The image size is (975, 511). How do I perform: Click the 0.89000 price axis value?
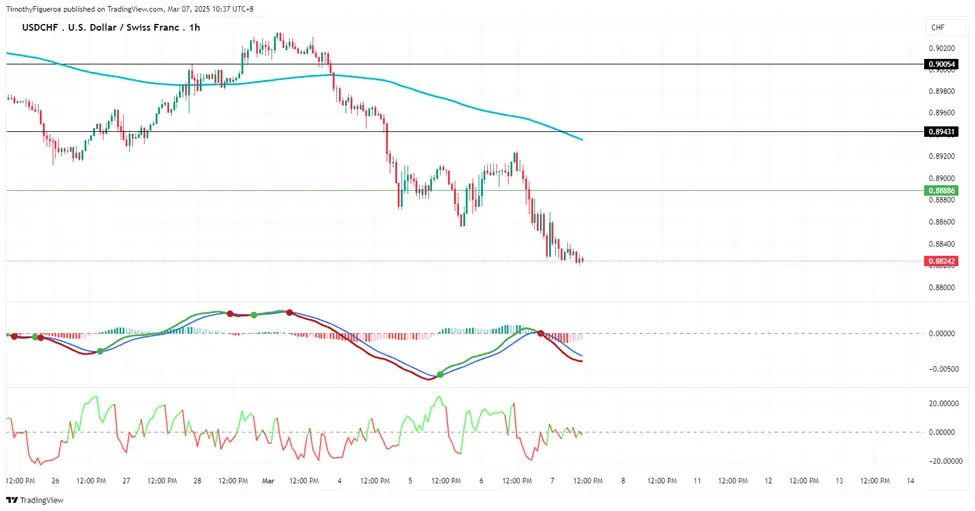941,178
